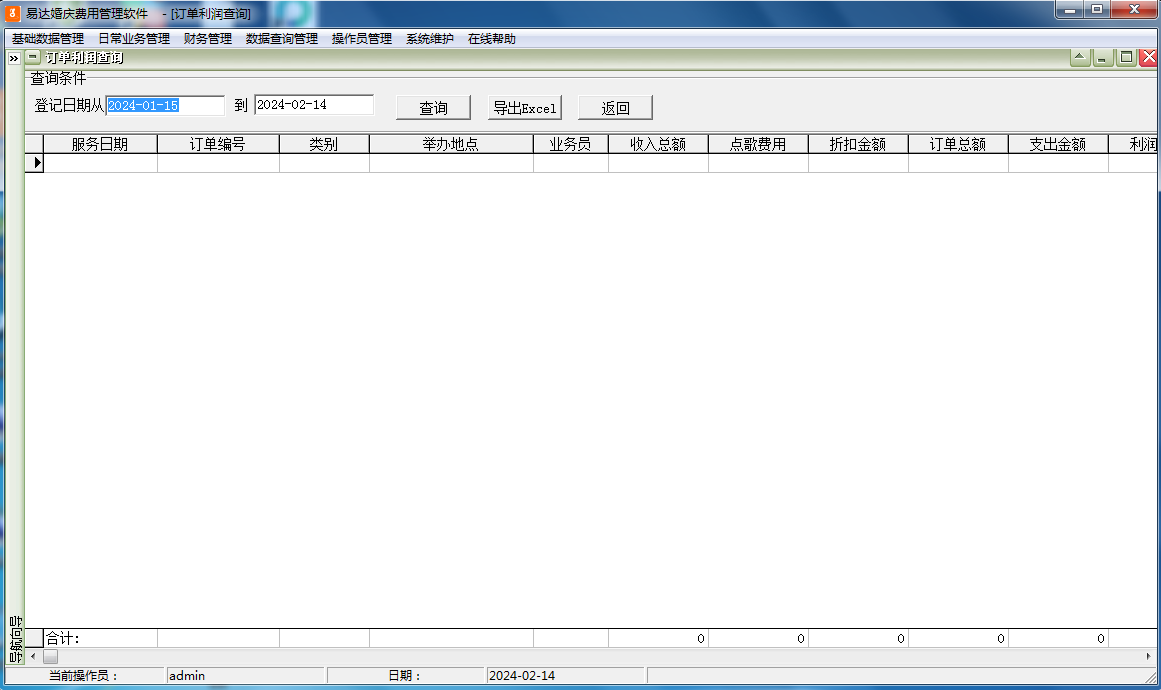Open the 基础数据管理 menu
The width and height of the screenshot is (1161, 690).
[x=48, y=38]
